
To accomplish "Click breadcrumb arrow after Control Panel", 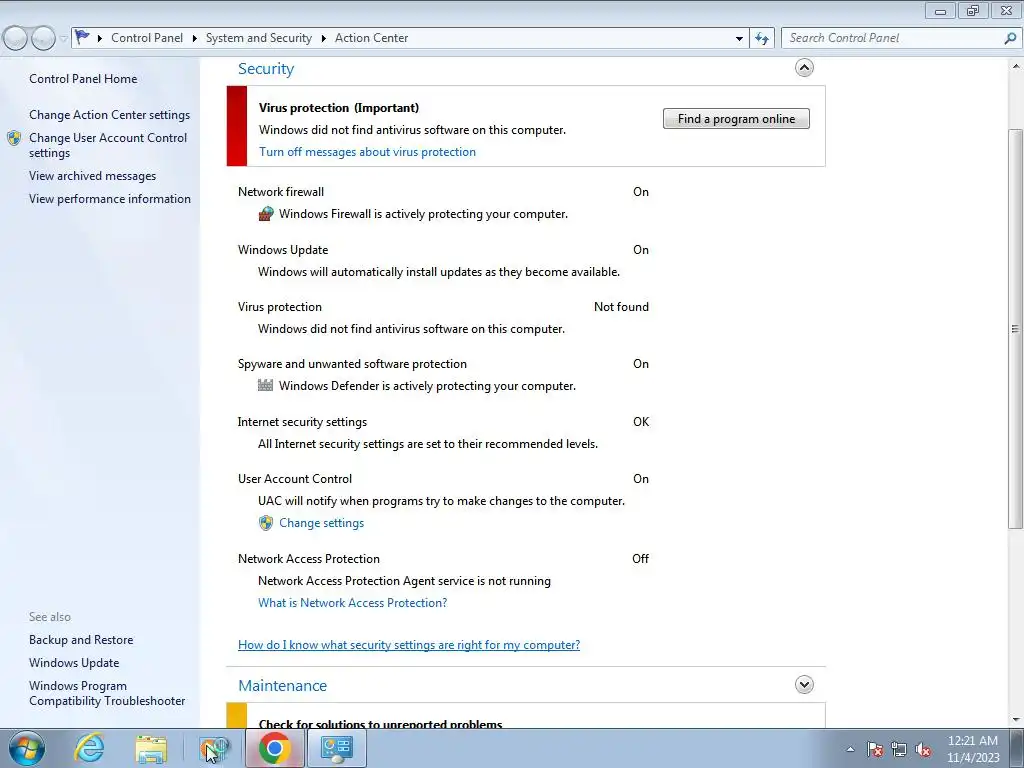I will (x=195, y=38).
